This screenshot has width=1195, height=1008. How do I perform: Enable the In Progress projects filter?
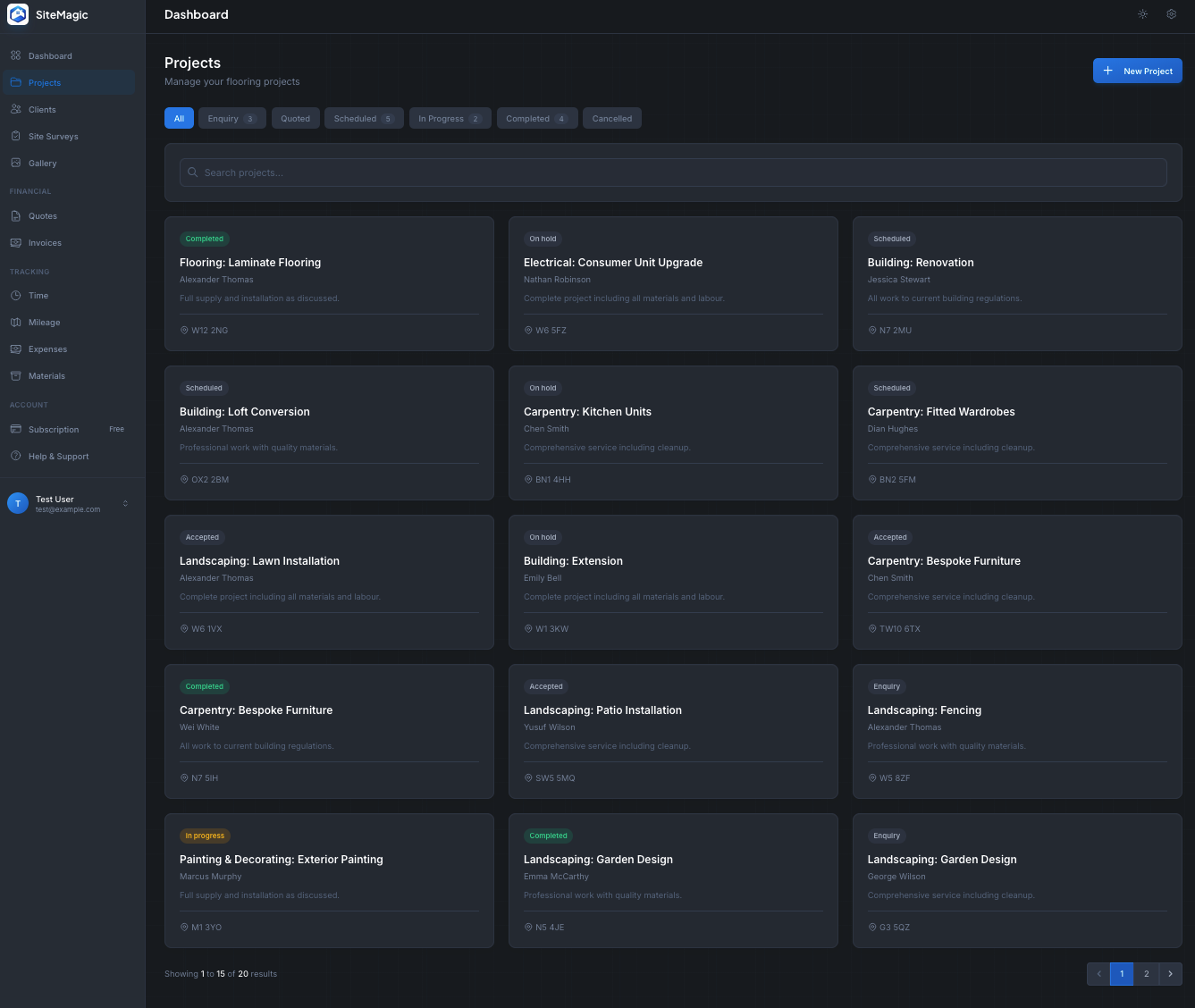450,118
